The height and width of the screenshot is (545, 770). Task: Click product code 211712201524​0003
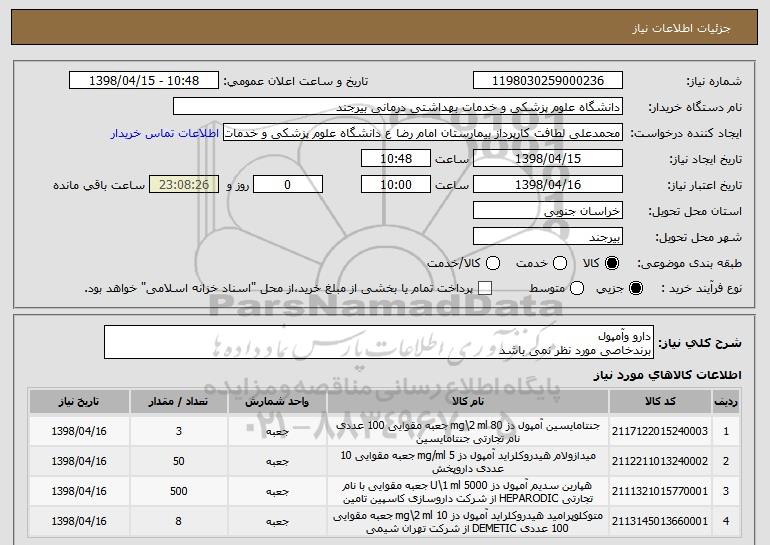[x=660, y=432]
